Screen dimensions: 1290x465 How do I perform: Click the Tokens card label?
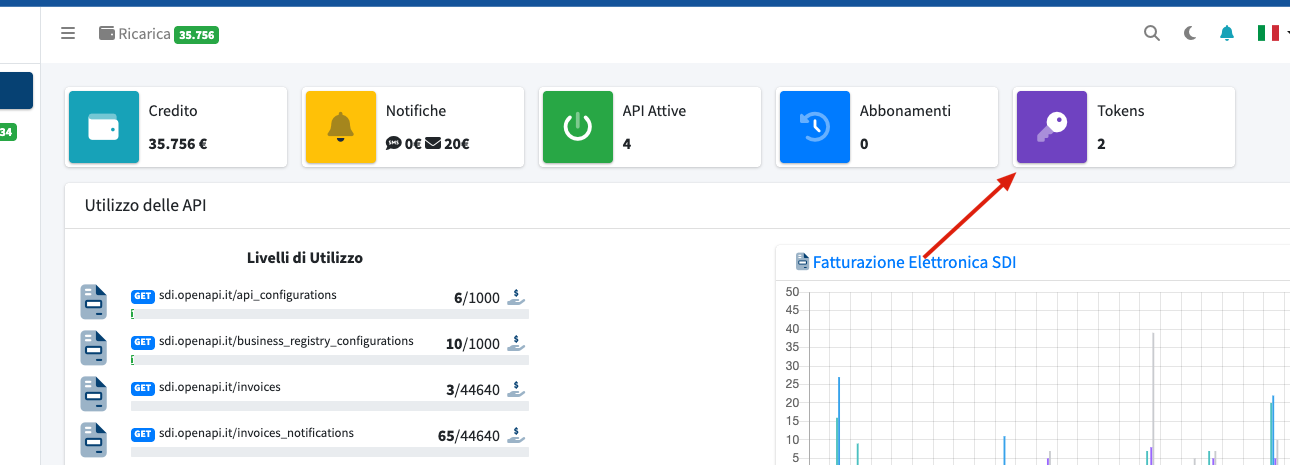click(1120, 111)
